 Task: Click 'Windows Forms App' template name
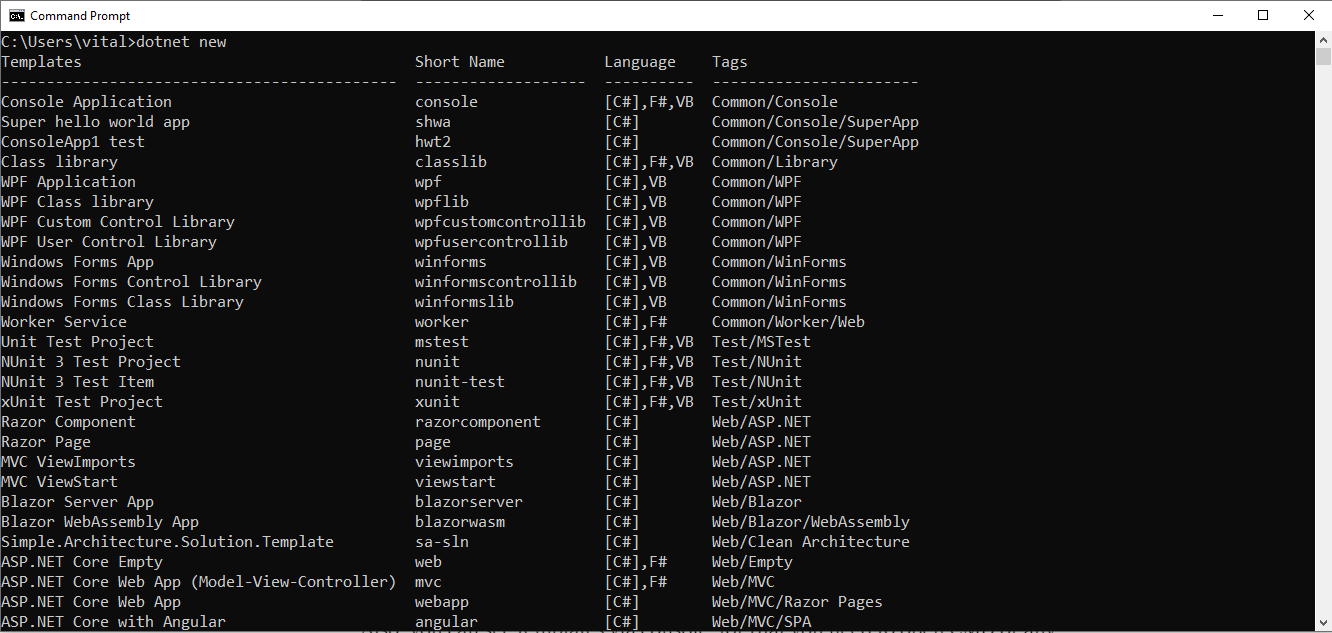pos(77,262)
